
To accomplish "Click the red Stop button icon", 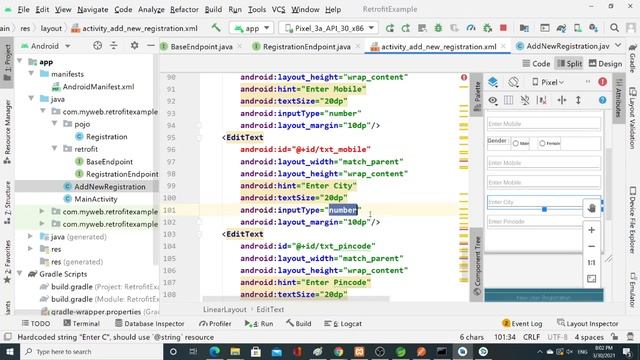I will tap(503, 28).
